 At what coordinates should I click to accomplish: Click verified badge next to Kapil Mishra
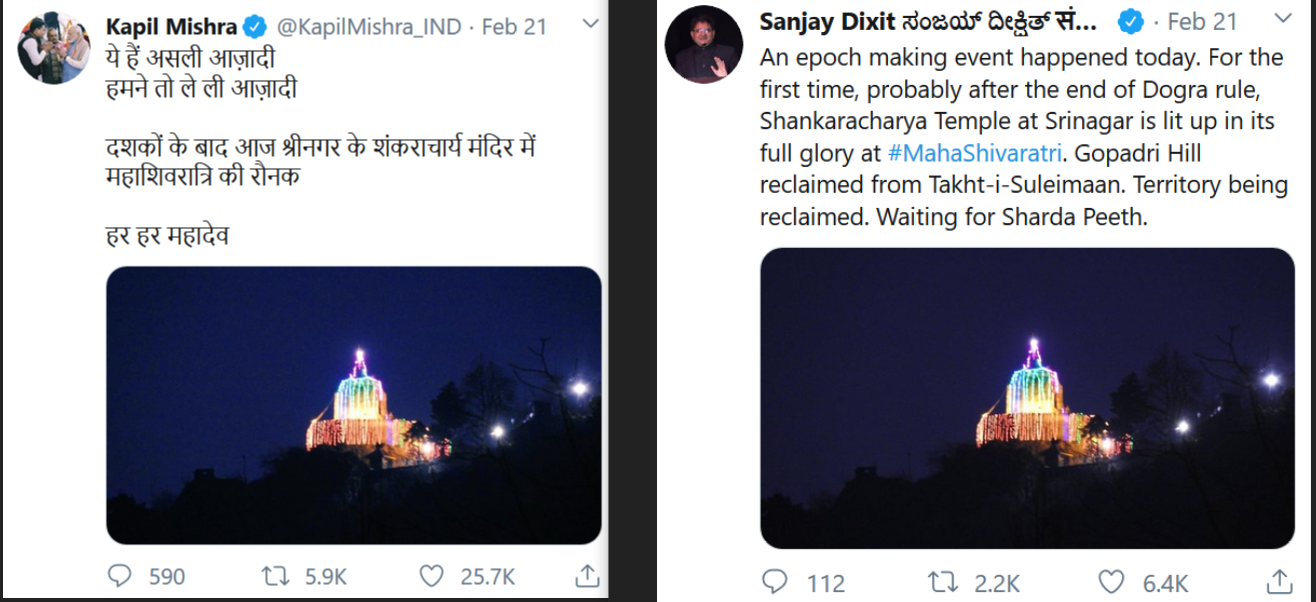click(x=255, y=24)
